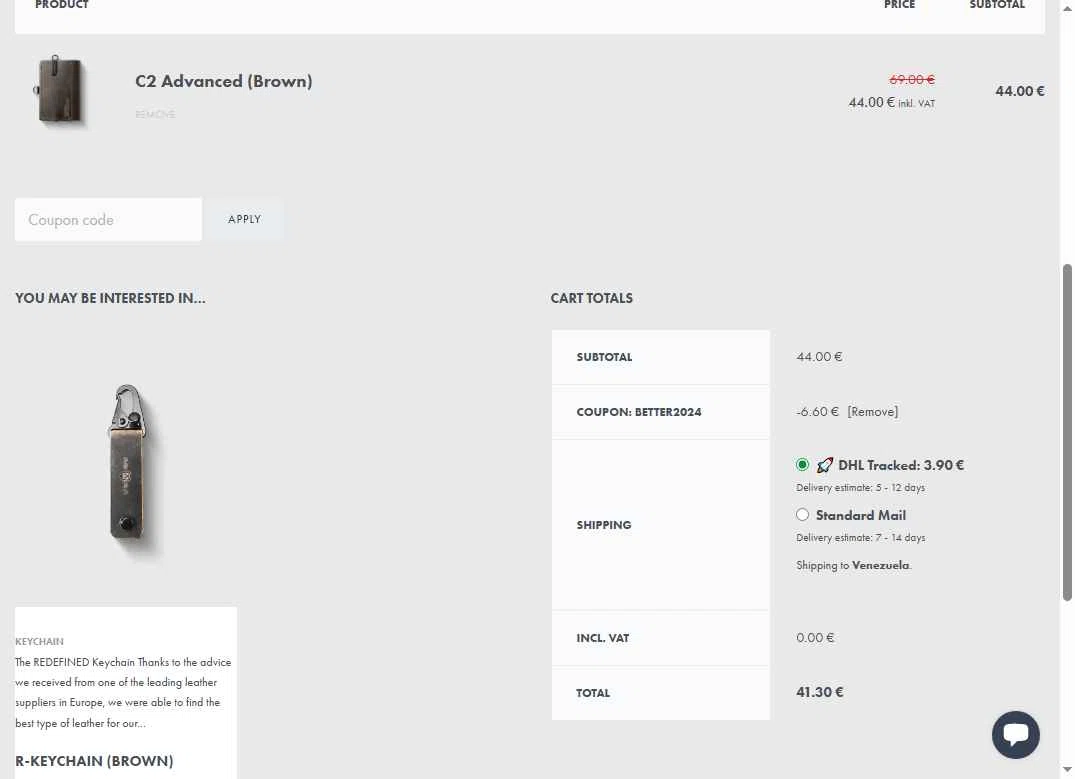Click the coupon discount -6.60 €
The height and width of the screenshot is (779, 1075).
[817, 411]
